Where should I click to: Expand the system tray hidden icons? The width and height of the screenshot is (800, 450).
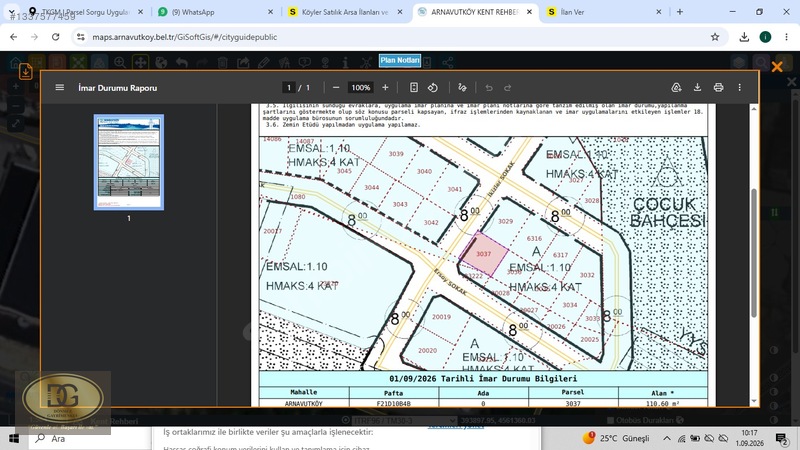click(667, 438)
